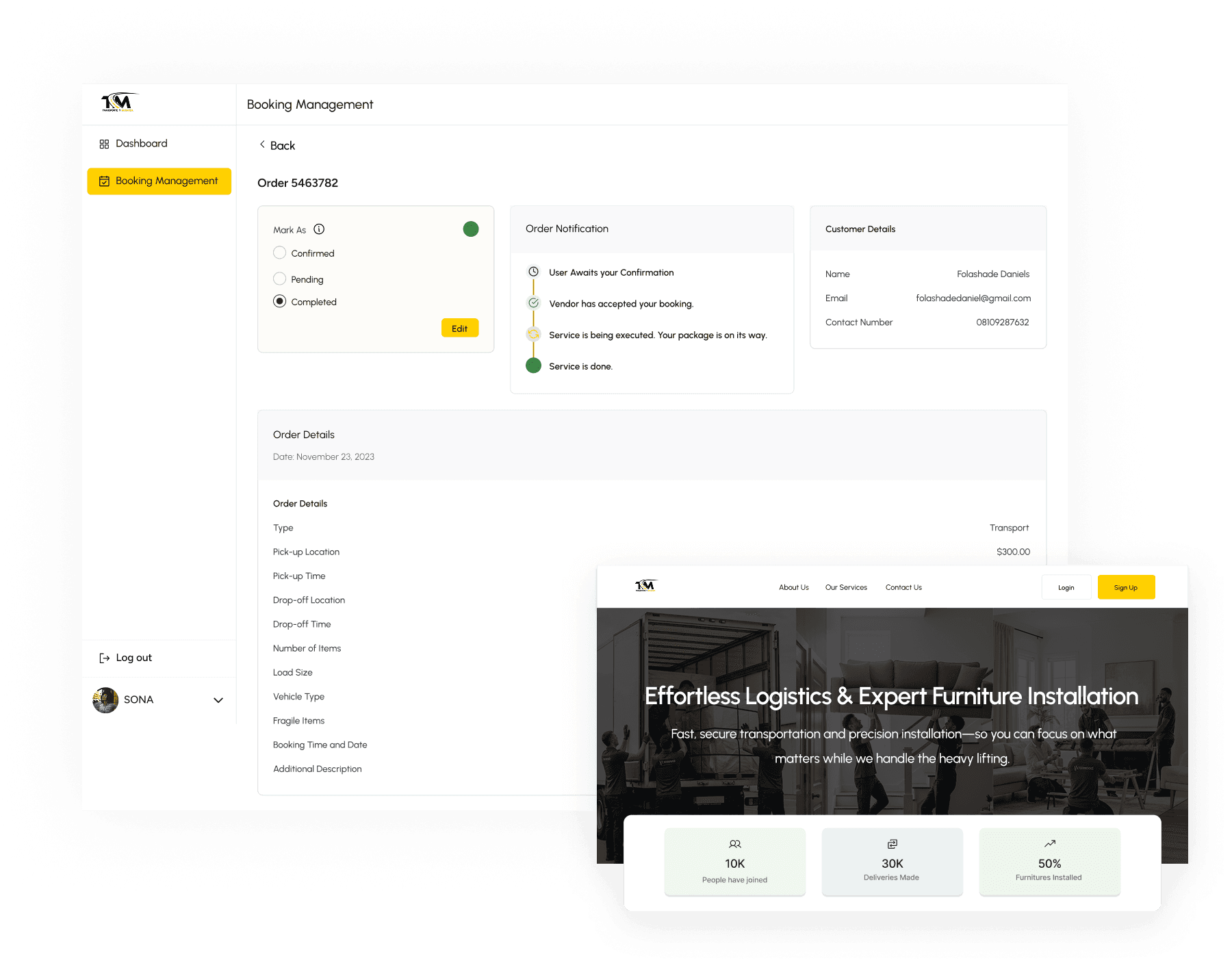
Task: Open Dashboard in the sidebar
Action: click(159, 144)
